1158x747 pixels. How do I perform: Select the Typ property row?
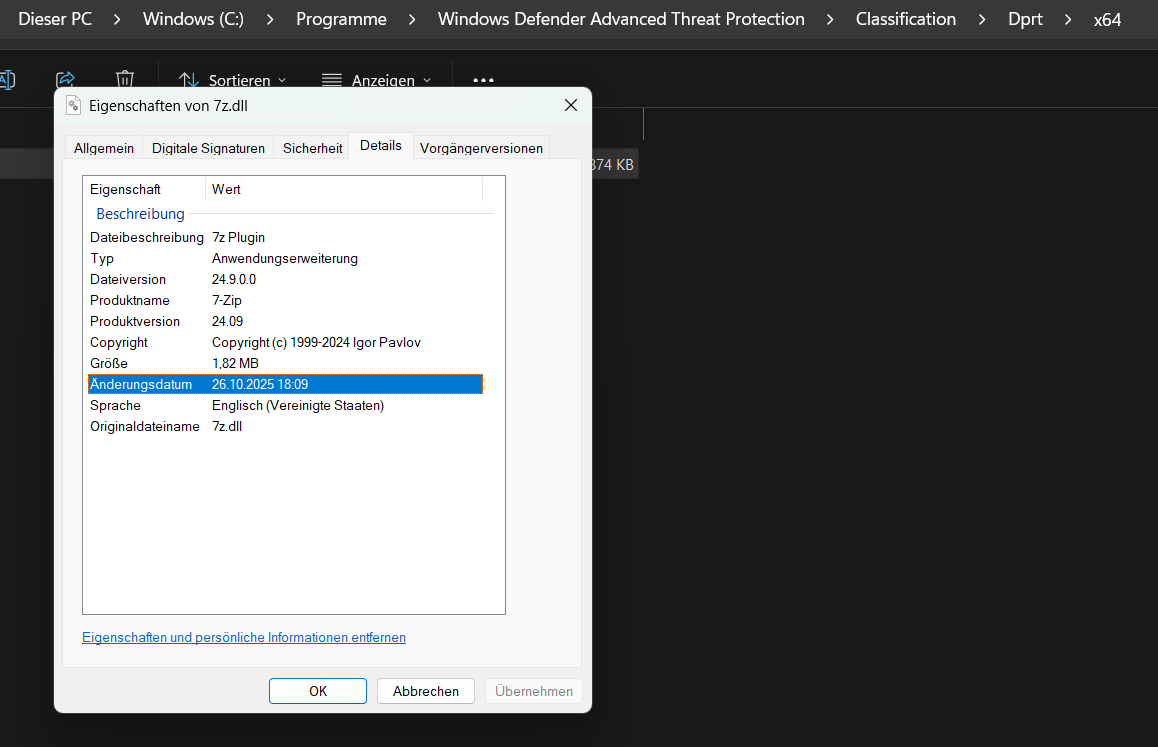click(285, 259)
